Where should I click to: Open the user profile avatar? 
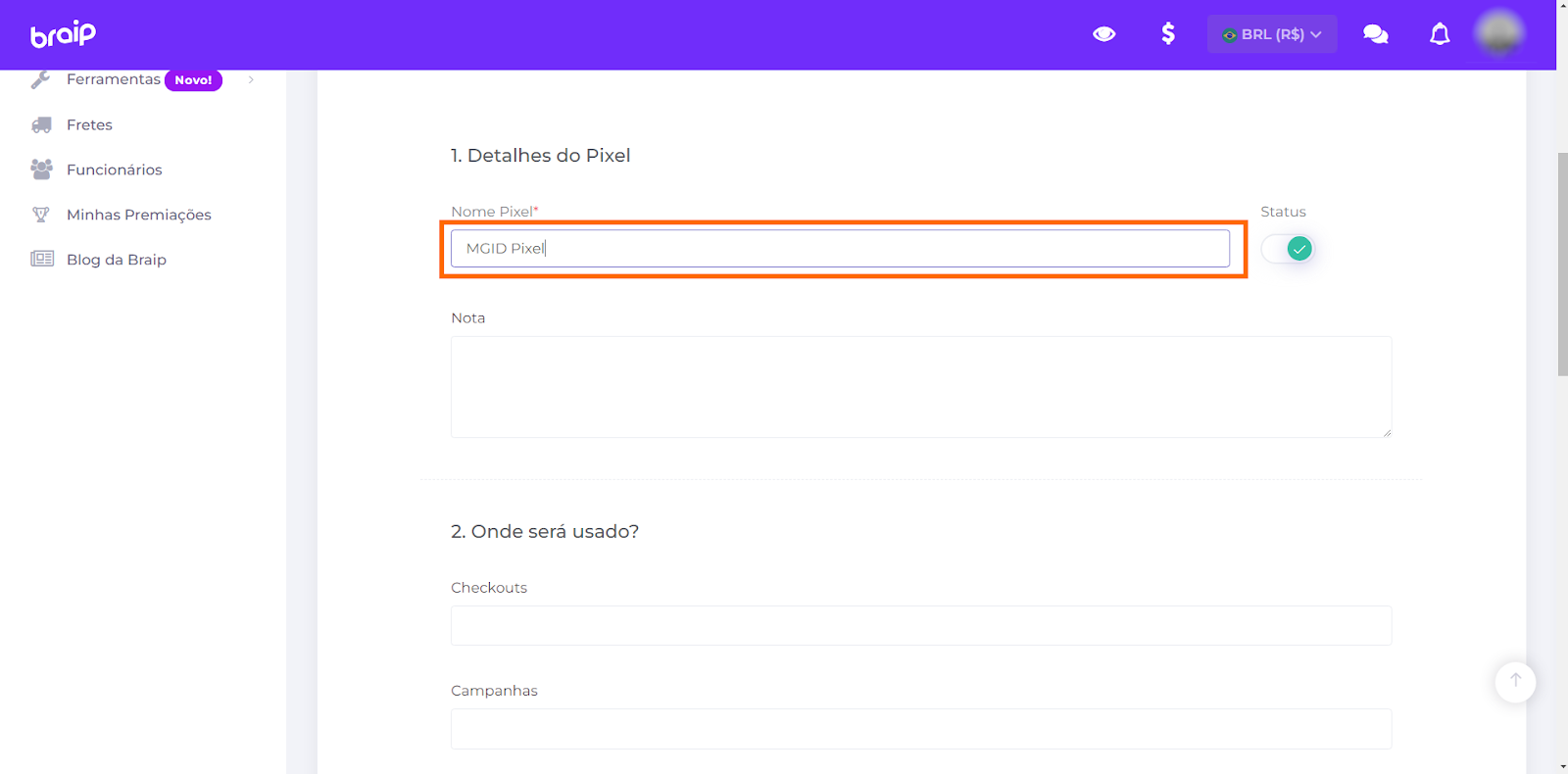point(1498,34)
